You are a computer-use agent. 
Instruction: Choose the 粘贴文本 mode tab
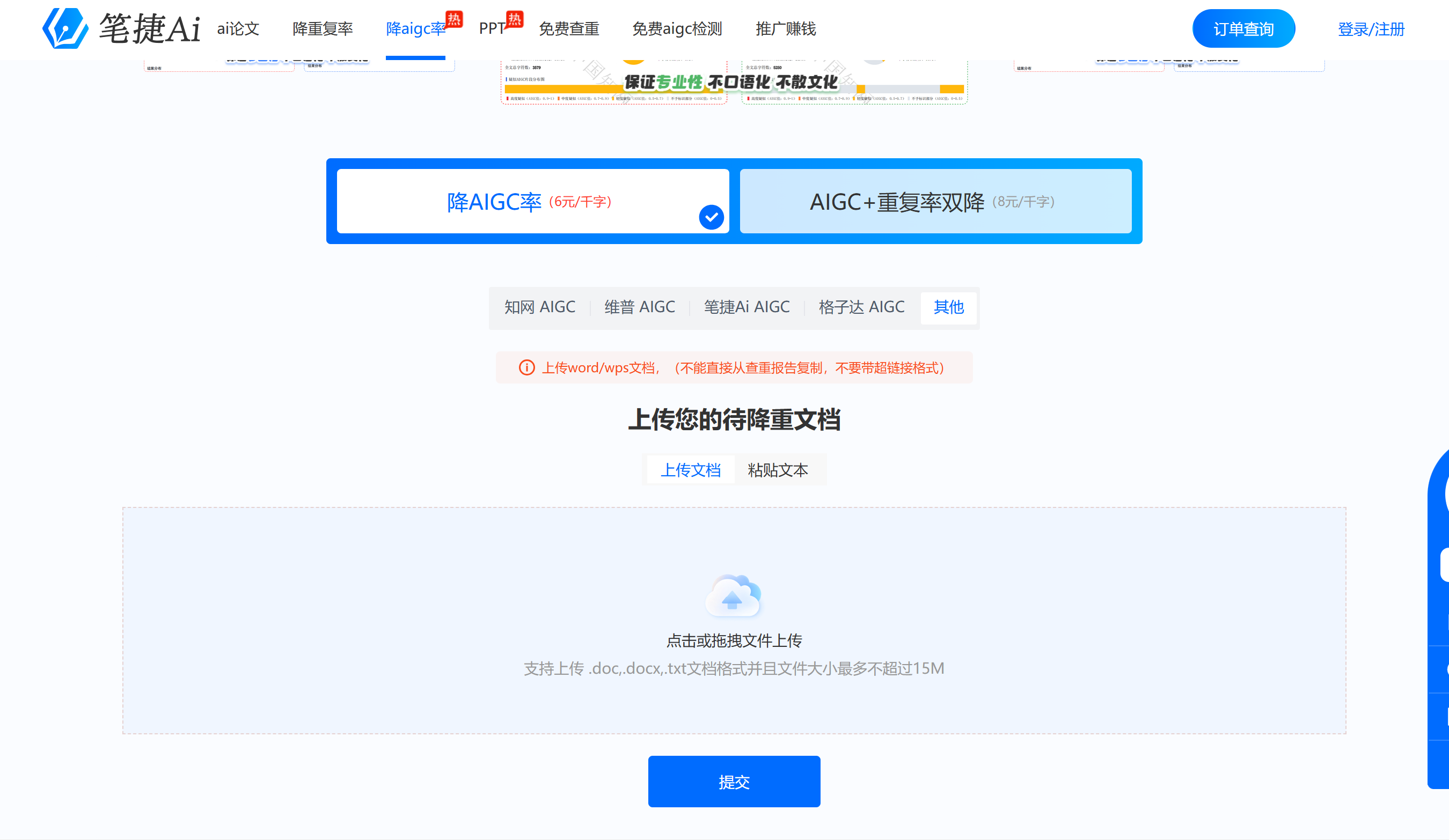coord(778,470)
